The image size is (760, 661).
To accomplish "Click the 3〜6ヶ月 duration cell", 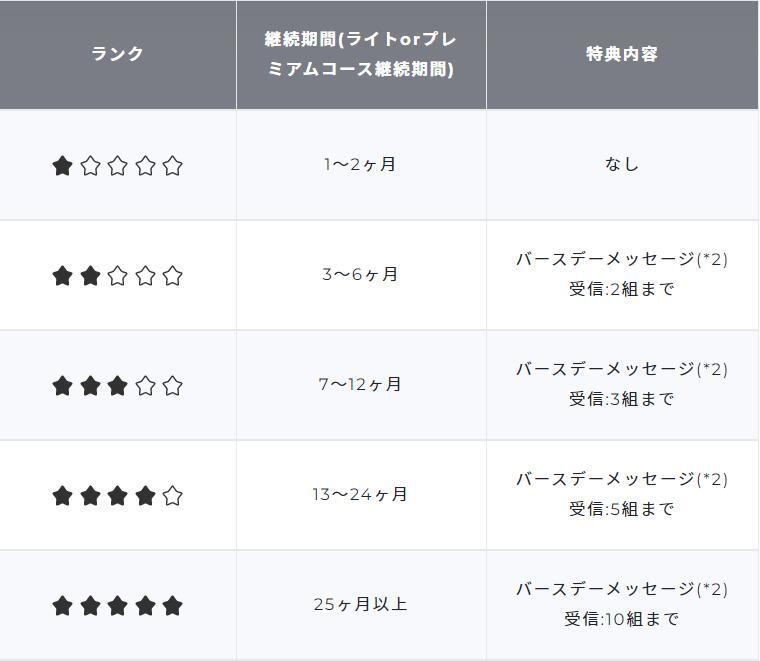I will tap(361, 275).
